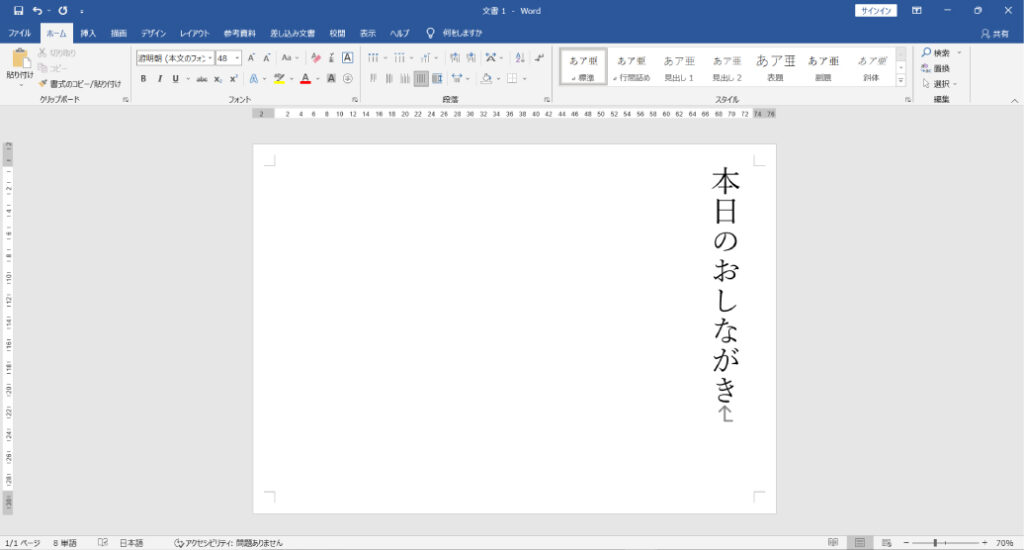This screenshot has height=550, width=1024.
Task: Toggle Bold formatting
Action: point(143,79)
